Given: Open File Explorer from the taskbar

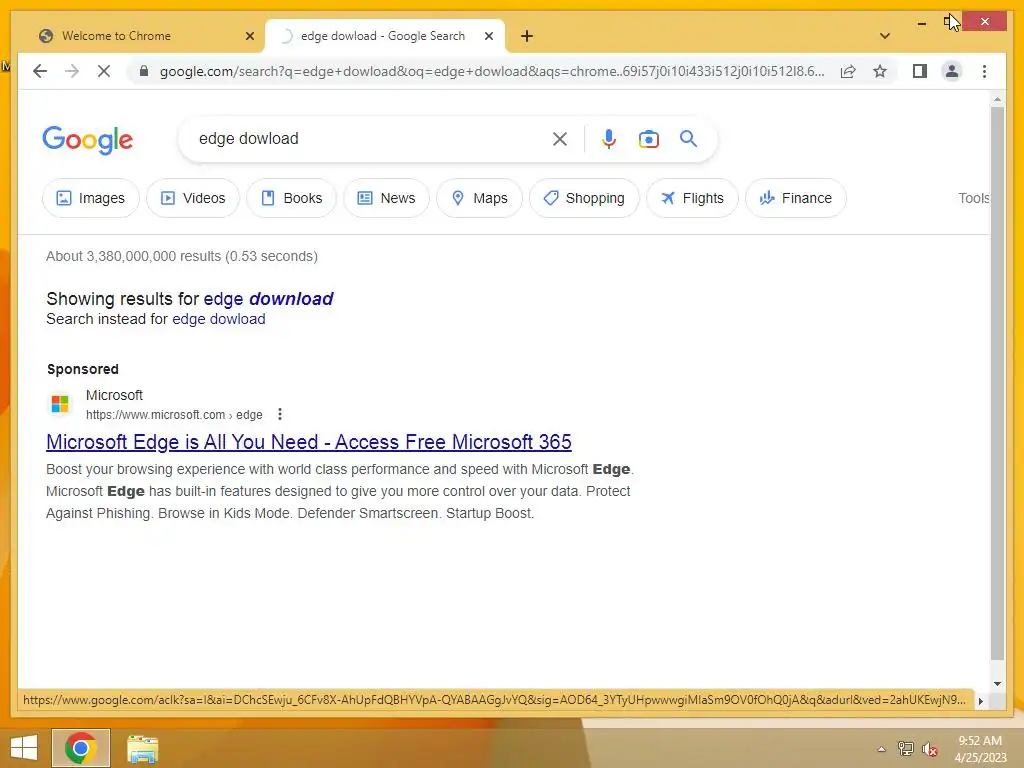Looking at the screenshot, I should pyautogui.click(x=142, y=748).
